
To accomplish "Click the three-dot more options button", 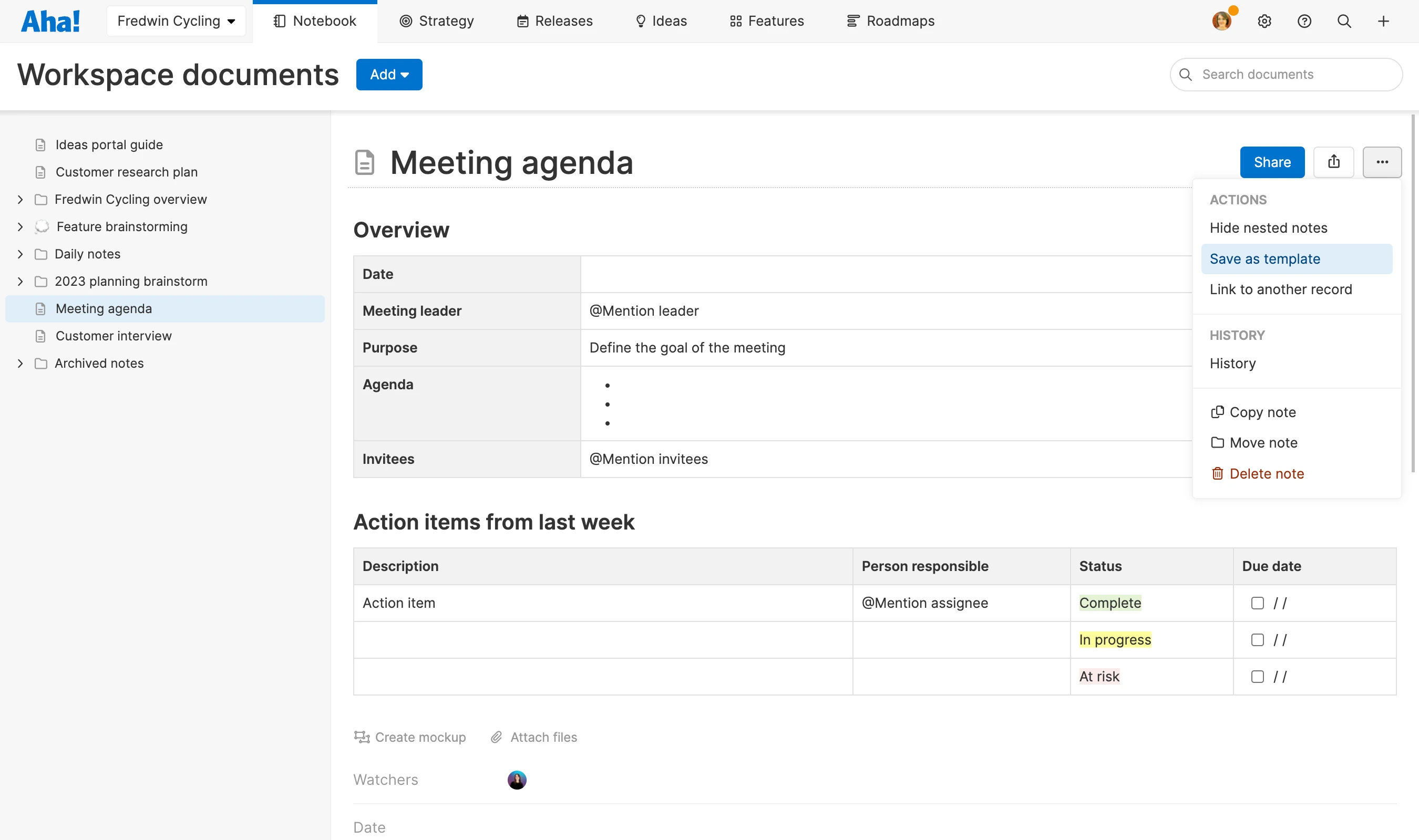I will pos(1382,162).
